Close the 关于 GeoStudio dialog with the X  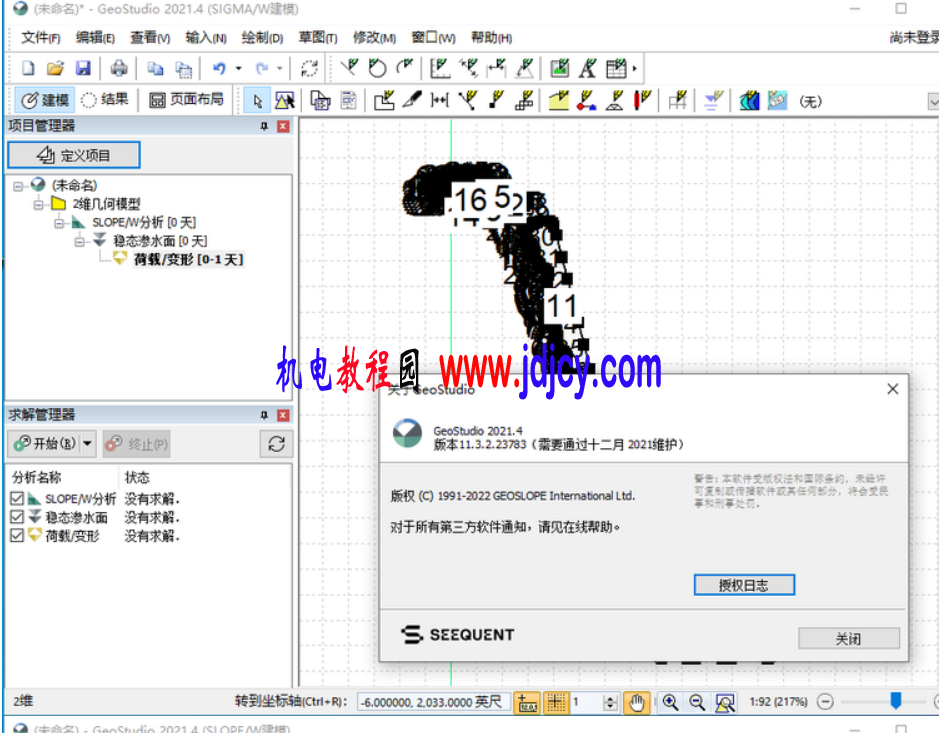[x=892, y=389]
